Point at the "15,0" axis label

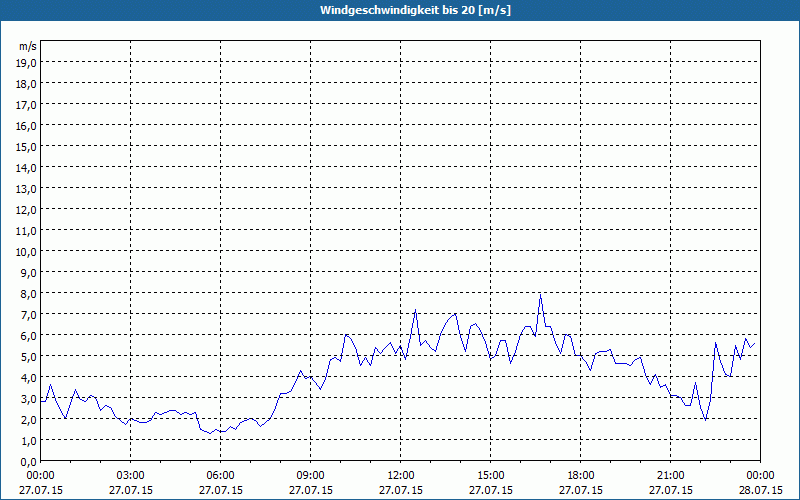click(26, 147)
